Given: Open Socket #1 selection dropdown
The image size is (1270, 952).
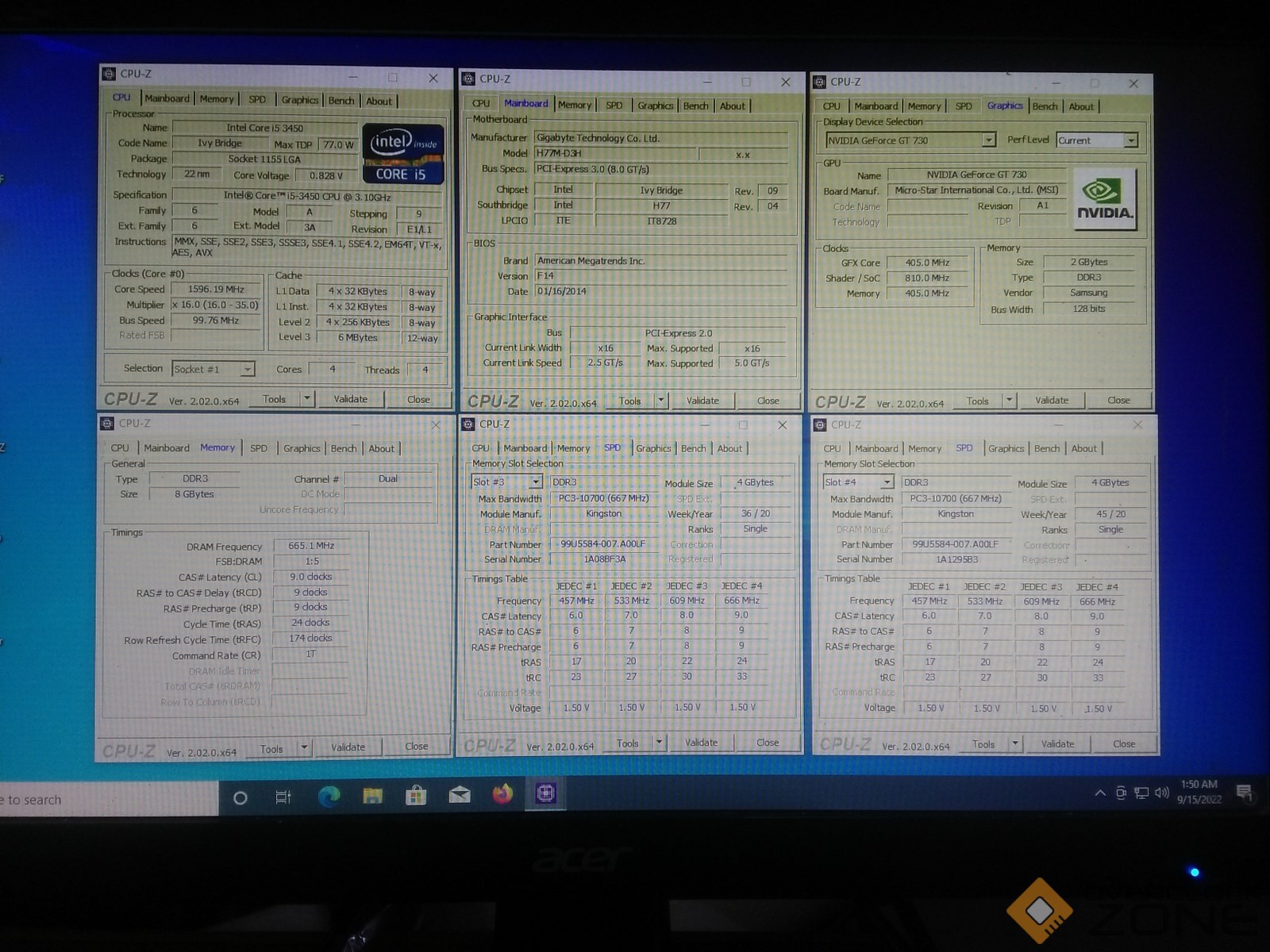Looking at the screenshot, I should click(248, 370).
